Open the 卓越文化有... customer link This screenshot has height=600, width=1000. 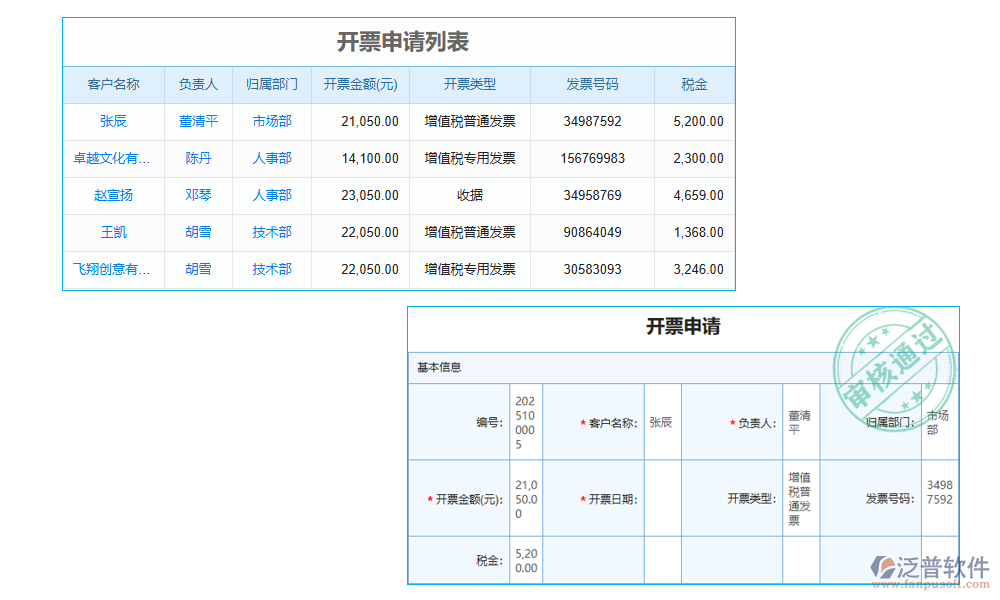point(113,158)
